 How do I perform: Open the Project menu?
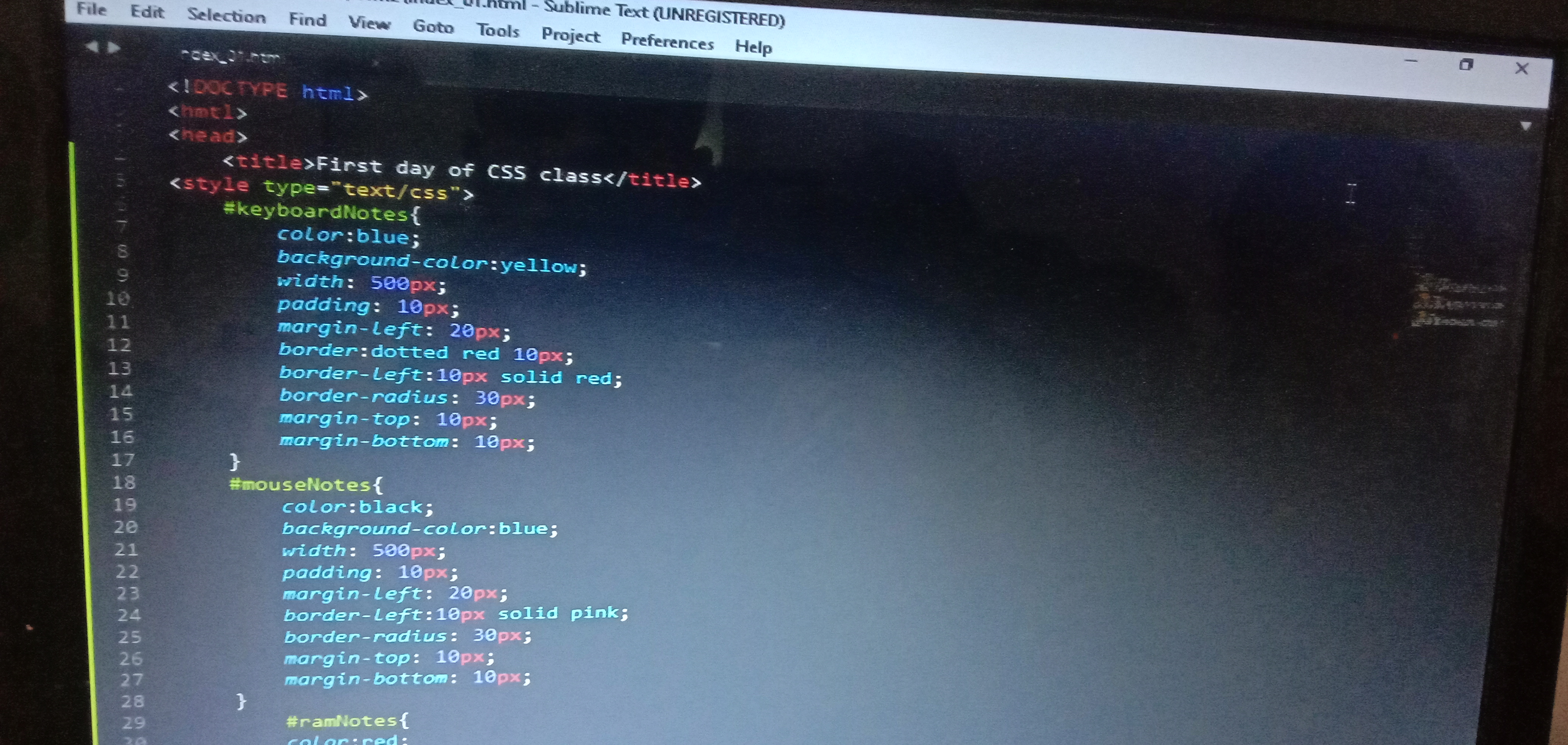(570, 35)
